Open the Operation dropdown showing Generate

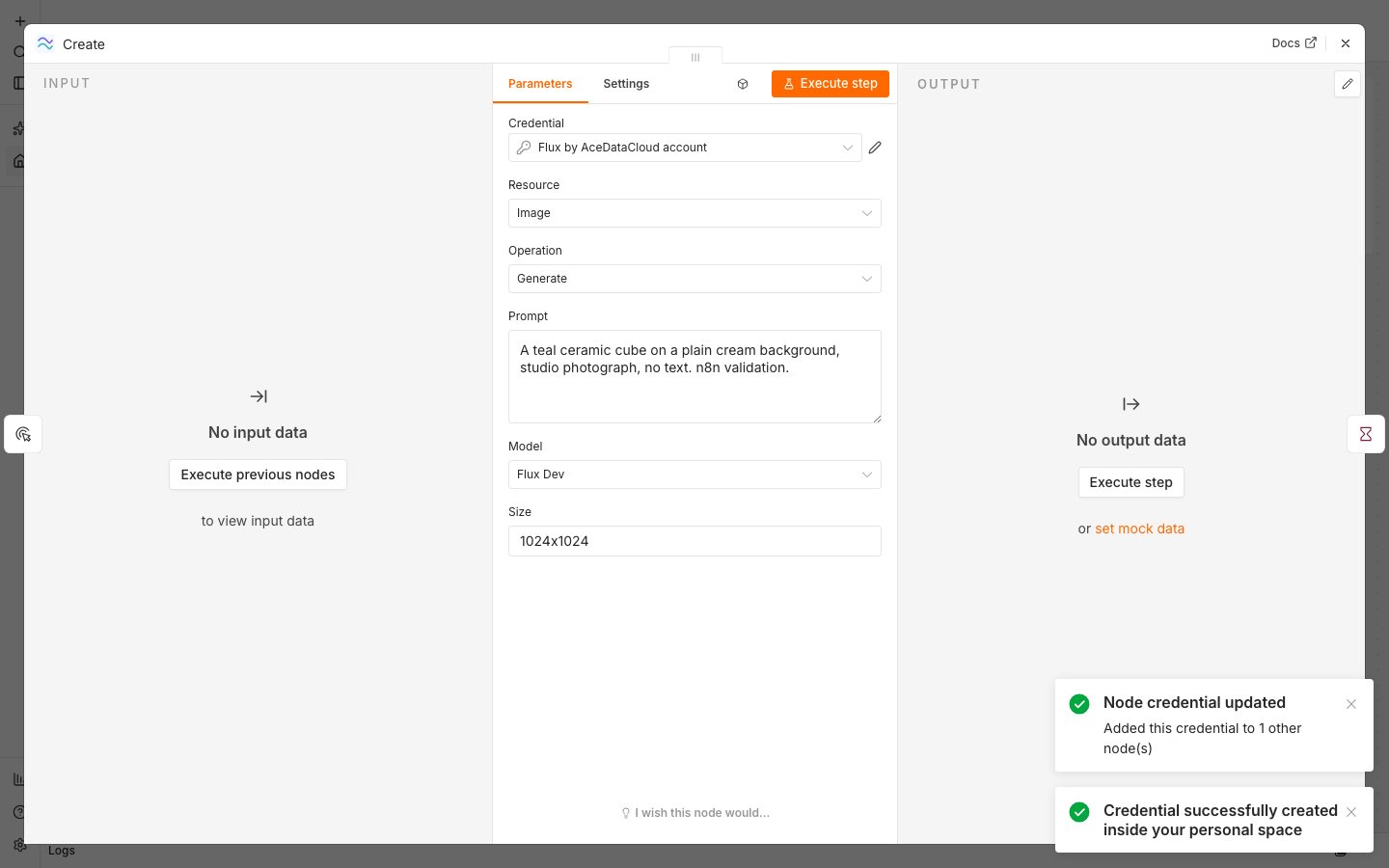click(694, 279)
